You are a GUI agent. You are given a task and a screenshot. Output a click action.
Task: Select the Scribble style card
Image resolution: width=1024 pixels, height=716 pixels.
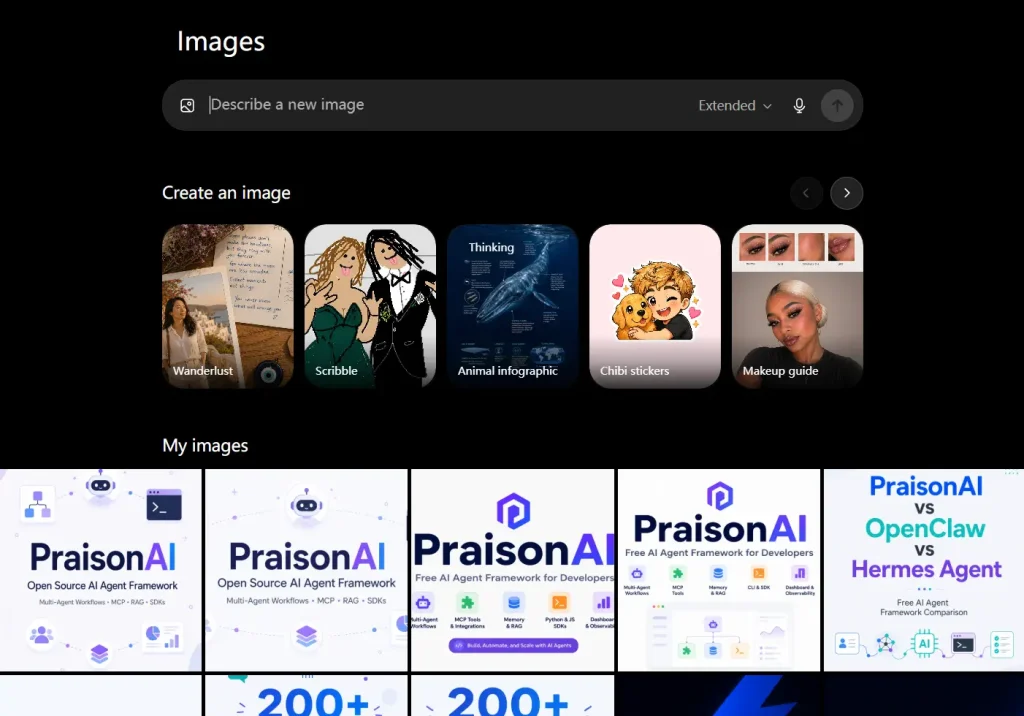[370, 306]
